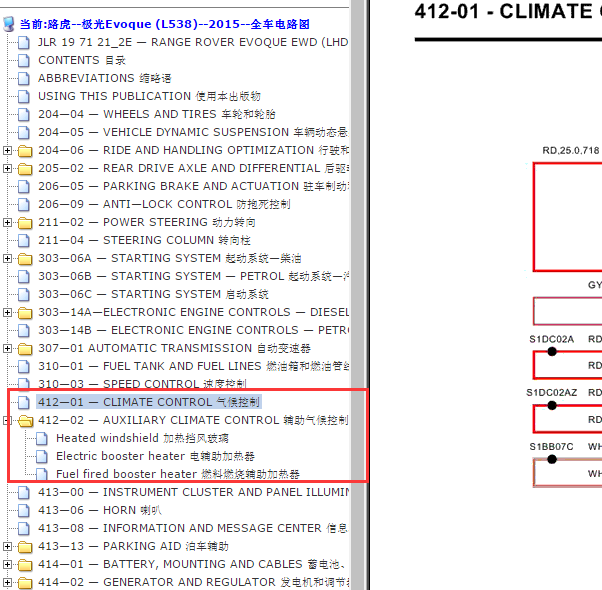Select USING THIS PUBLICATION entry
The image size is (602, 590).
coord(149,96)
